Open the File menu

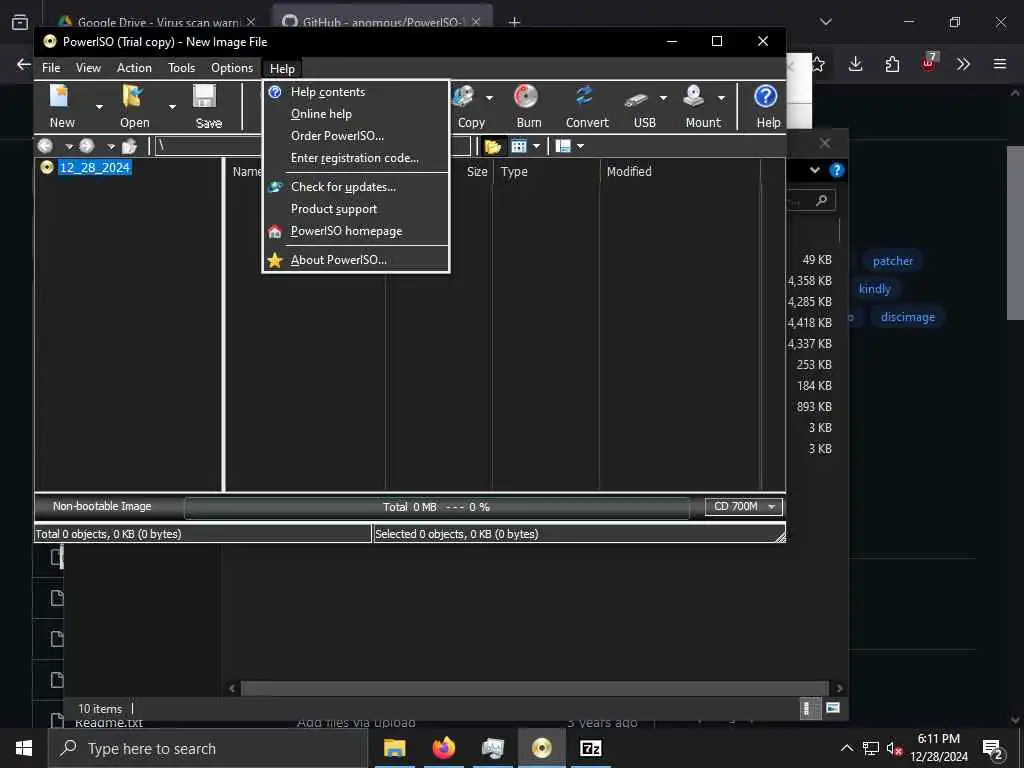(x=51, y=68)
